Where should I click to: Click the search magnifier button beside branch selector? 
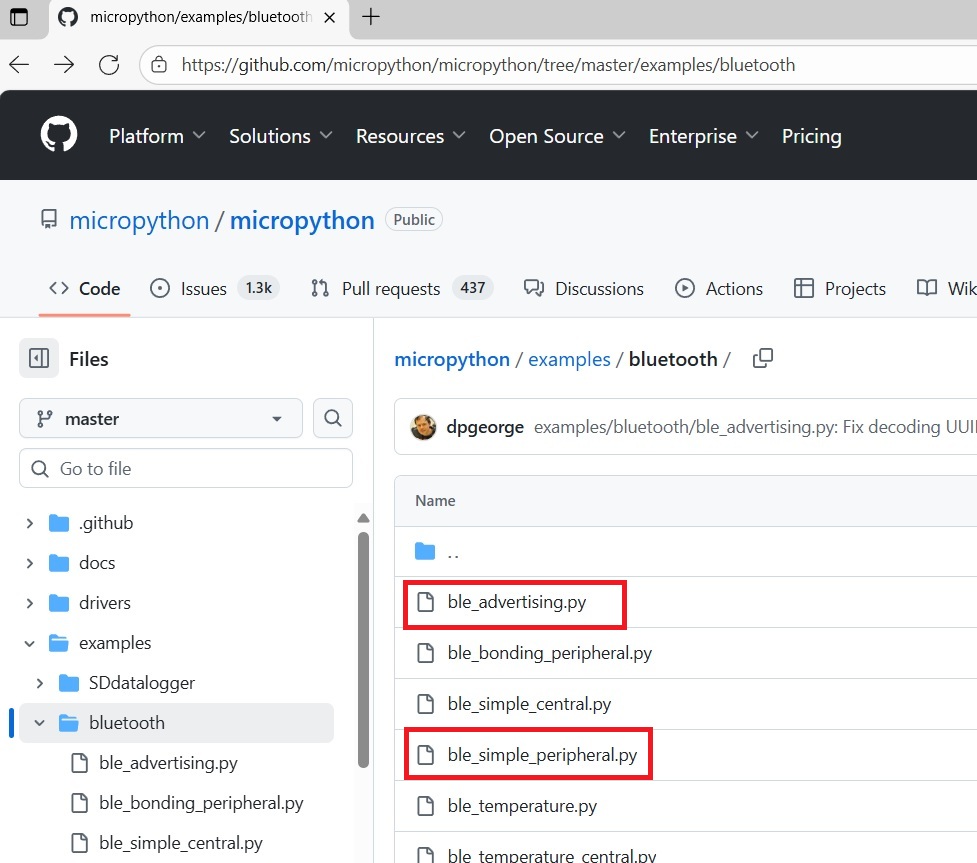332,418
